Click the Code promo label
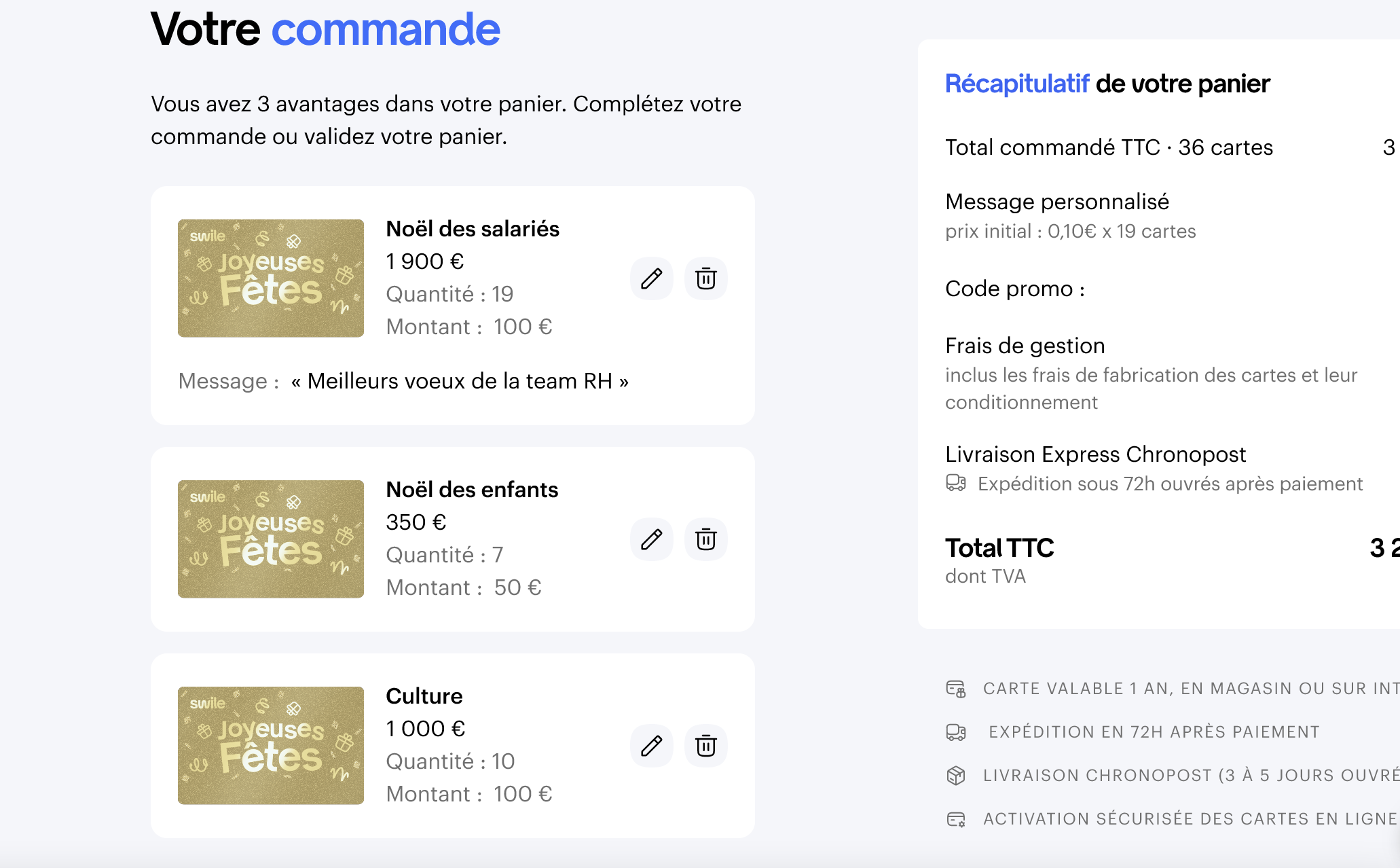Viewport: 1400px width, 868px height. pyautogui.click(x=1014, y=289)
